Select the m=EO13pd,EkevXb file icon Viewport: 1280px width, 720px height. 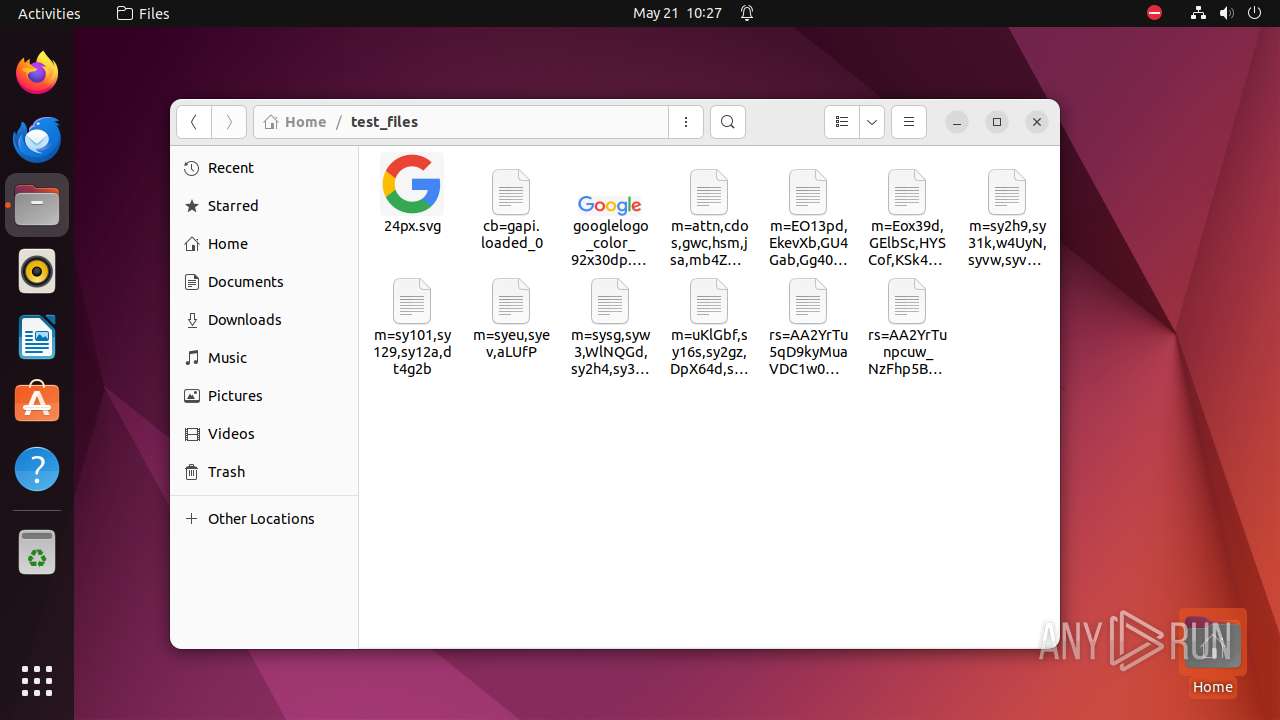(808, 192)
